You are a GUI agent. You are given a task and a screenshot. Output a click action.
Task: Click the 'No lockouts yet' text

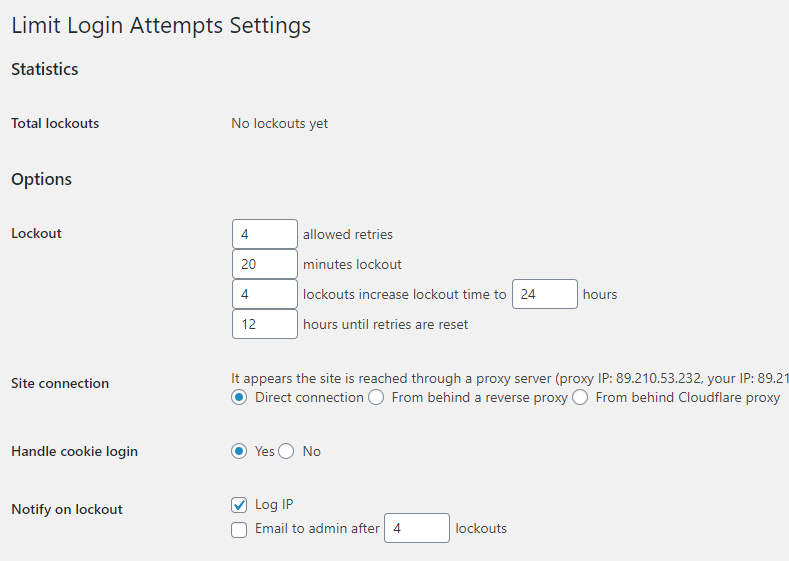click(280, 124)
